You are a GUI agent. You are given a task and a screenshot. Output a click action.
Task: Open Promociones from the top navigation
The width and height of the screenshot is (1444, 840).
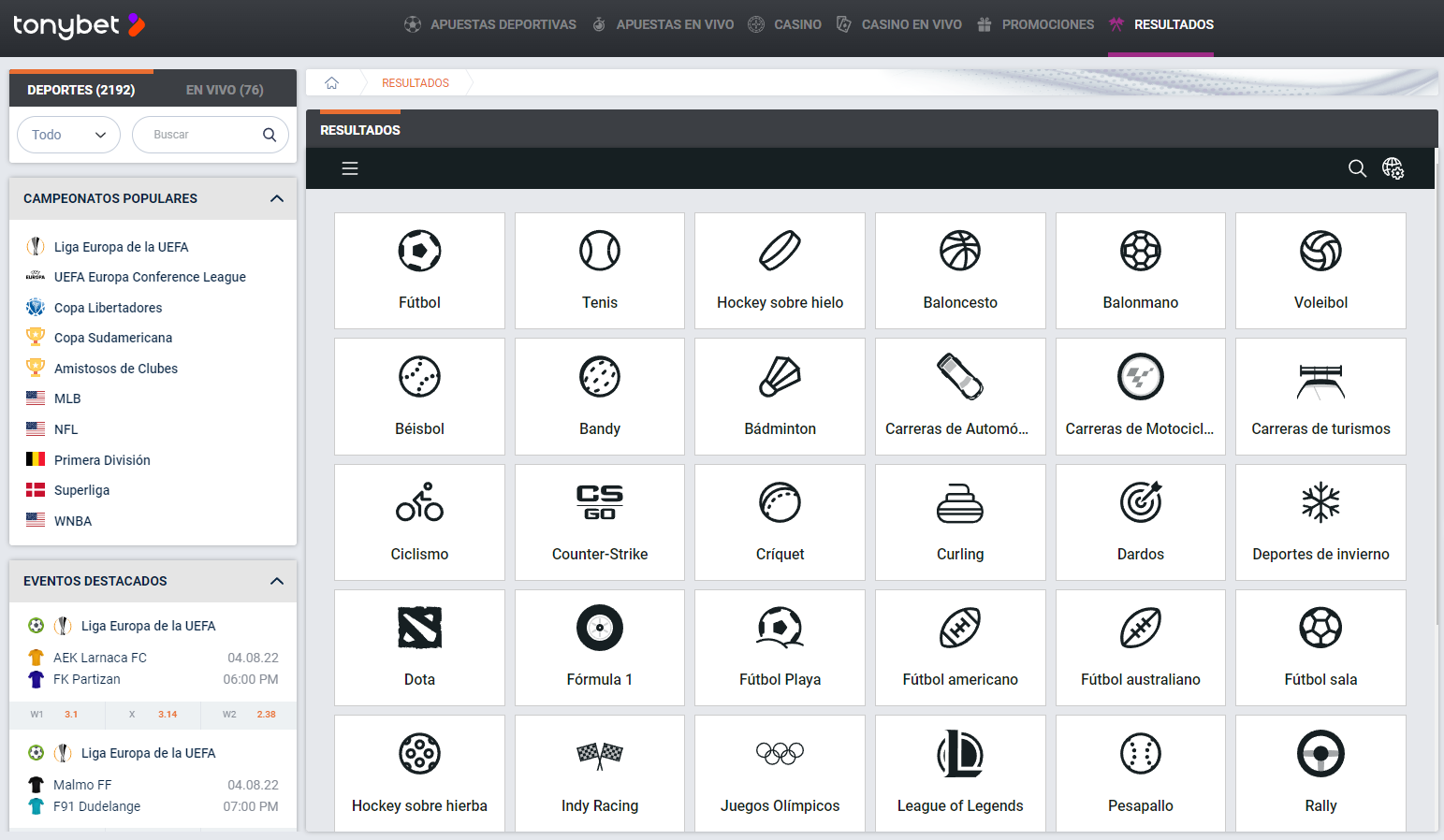pyautogui.click(x=1046, y=24)
